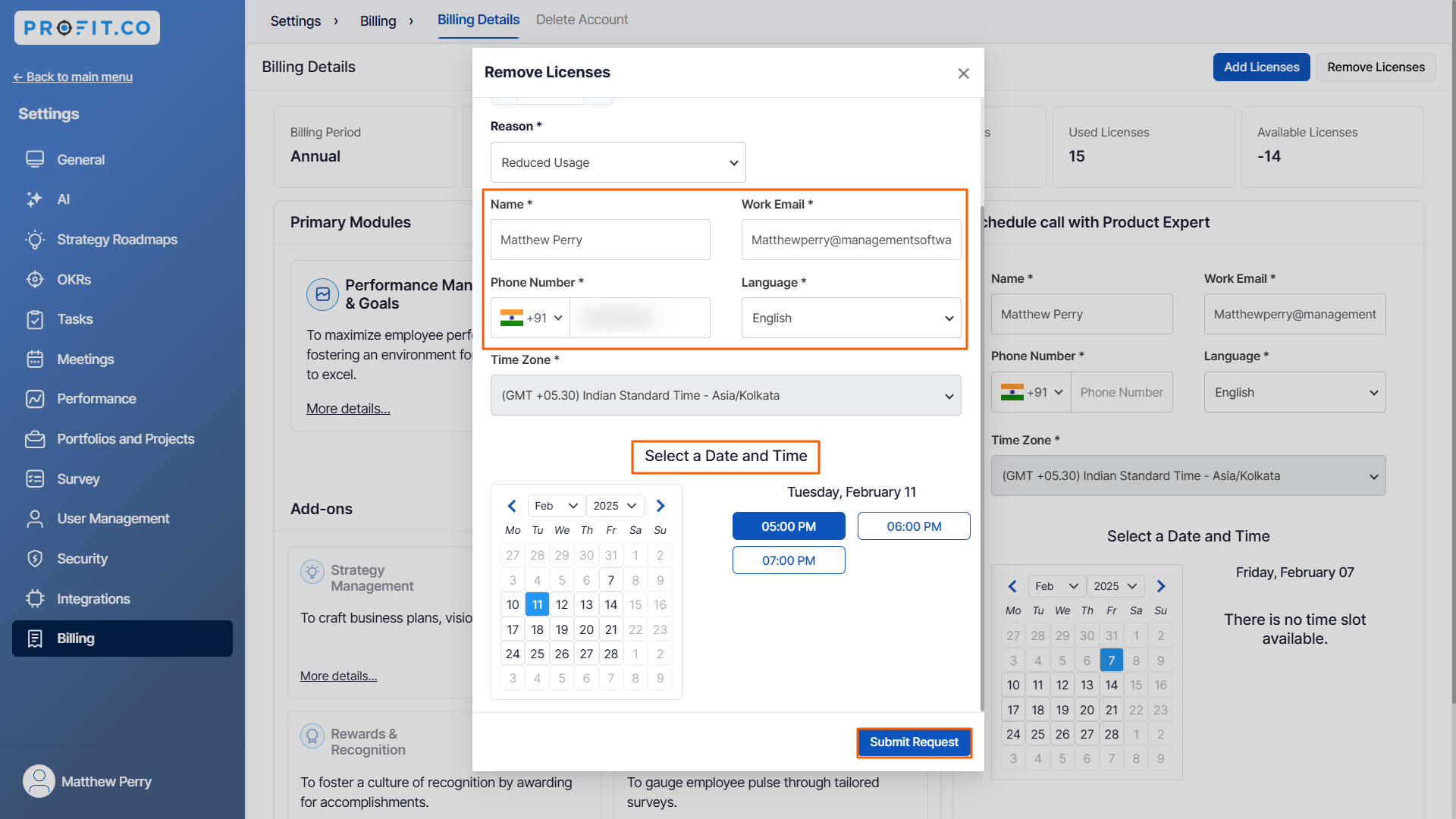Click the OKRs target icon in sidebar

pos(35,279)
